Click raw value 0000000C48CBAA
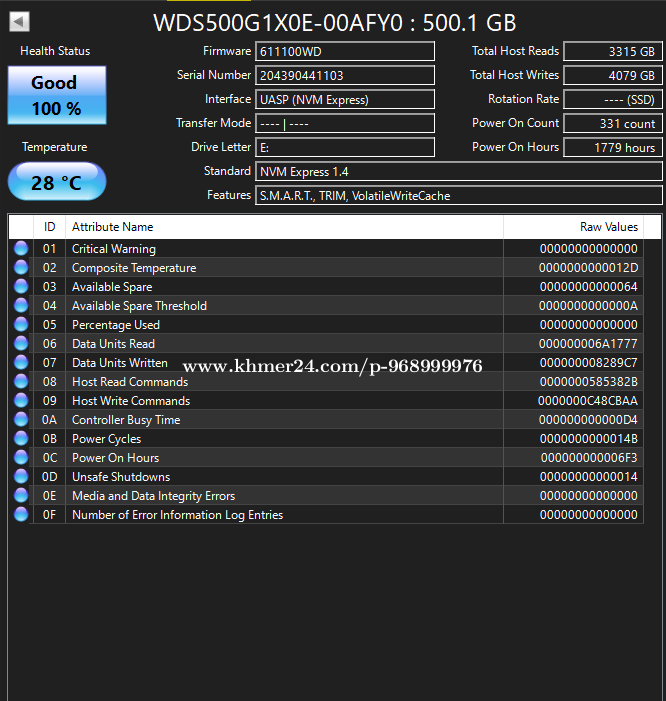This screenshot has height=701, width=666. 588,401
